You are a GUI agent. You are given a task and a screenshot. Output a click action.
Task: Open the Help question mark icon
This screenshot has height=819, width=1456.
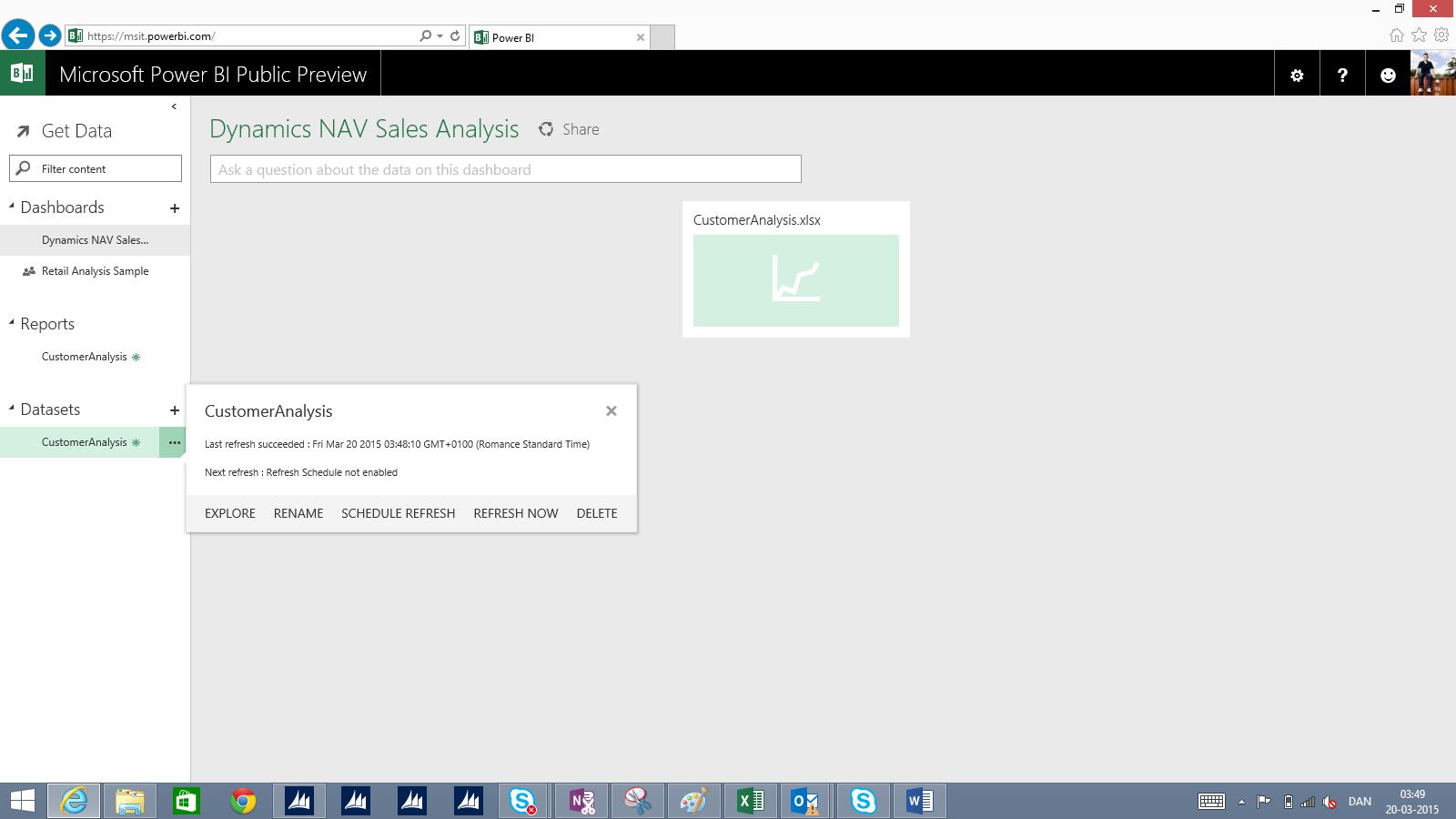pyautogui.click(x=1342, y=74)
